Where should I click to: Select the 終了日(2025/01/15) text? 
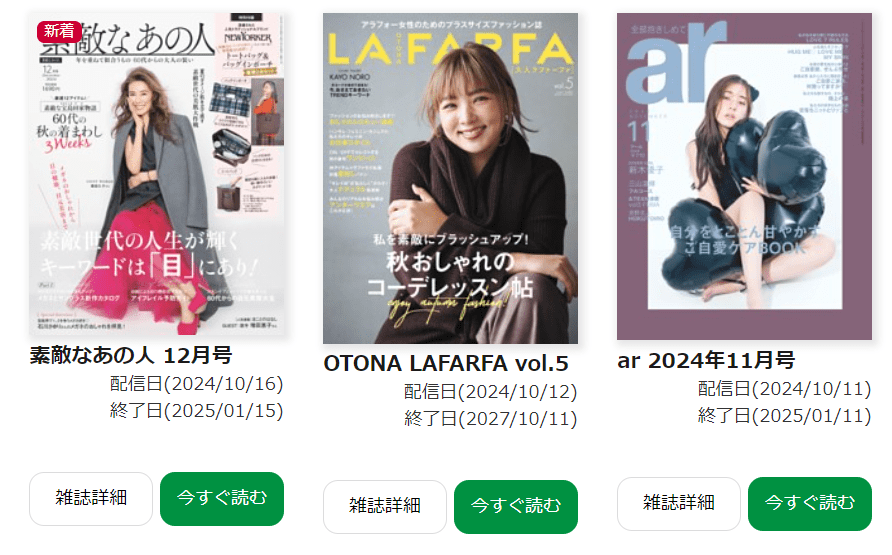[x=196, y=411]
